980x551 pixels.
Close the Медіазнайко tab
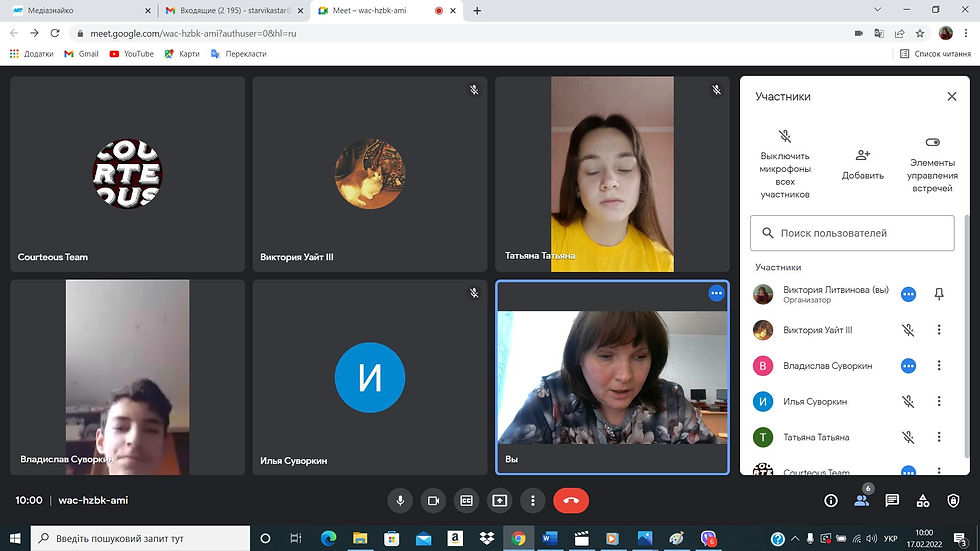pyautogui.click(x=148, y=11)
